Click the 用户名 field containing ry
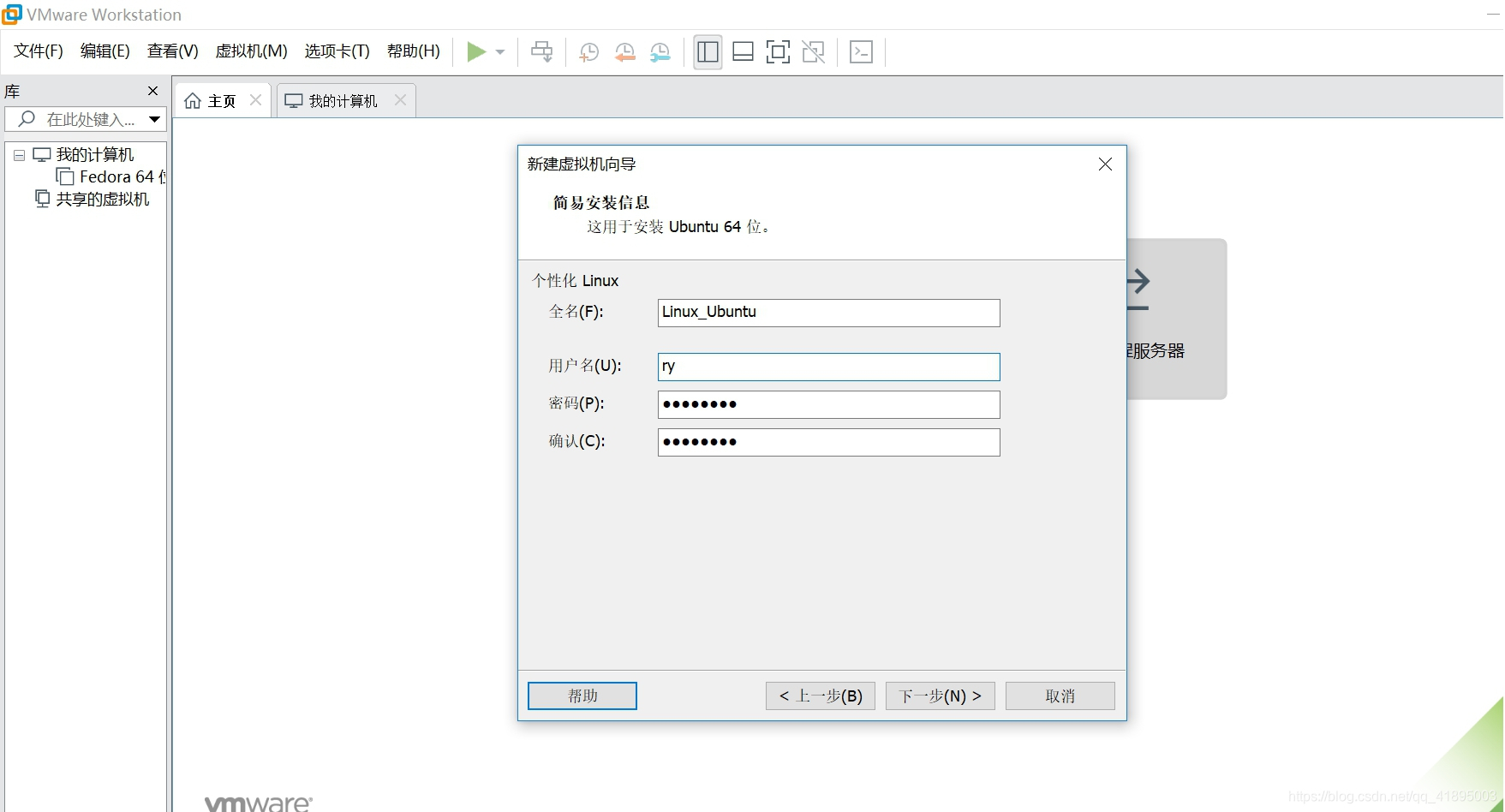 [x=828, y=367]
